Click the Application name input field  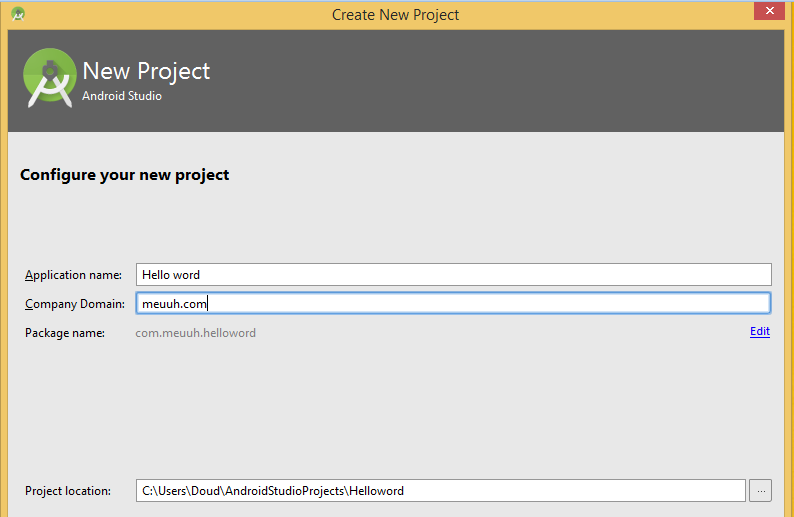coord(453,274)
